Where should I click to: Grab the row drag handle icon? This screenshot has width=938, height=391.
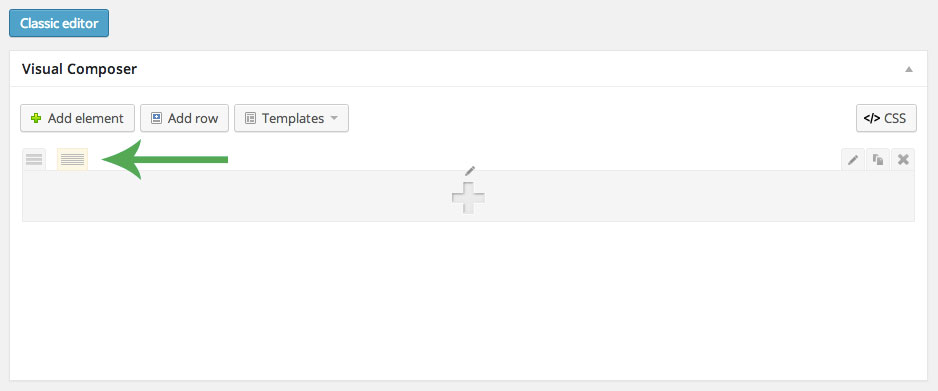click(x=34, y=160)
